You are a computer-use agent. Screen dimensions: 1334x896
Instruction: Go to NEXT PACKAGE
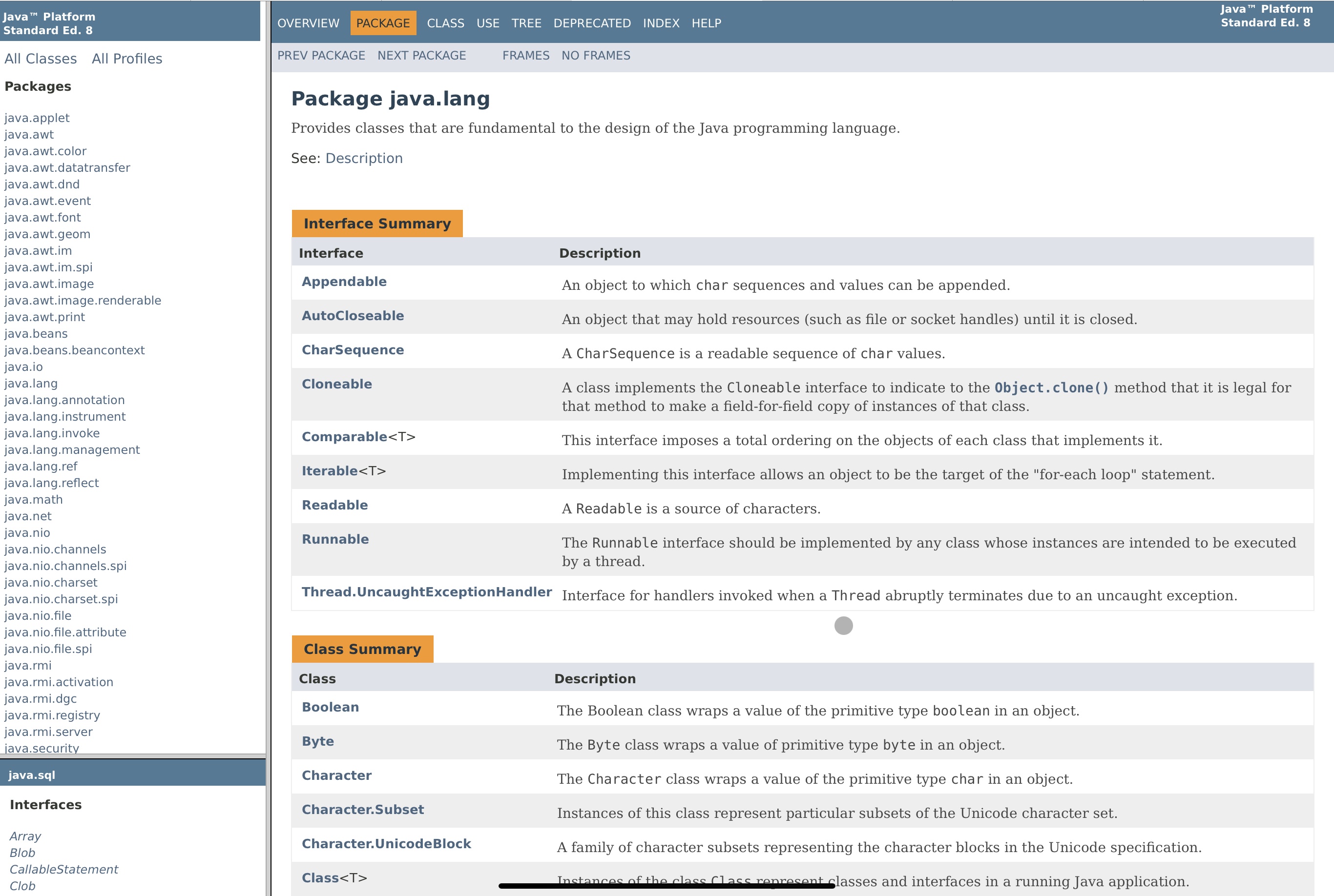[x=421, y=56]
